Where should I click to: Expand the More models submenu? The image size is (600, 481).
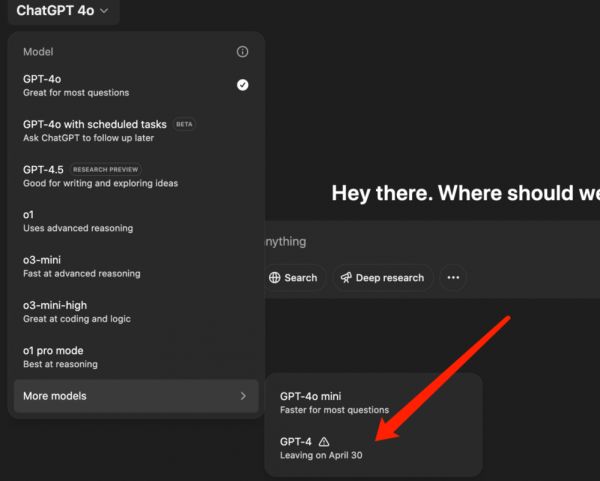pos(135,396)
